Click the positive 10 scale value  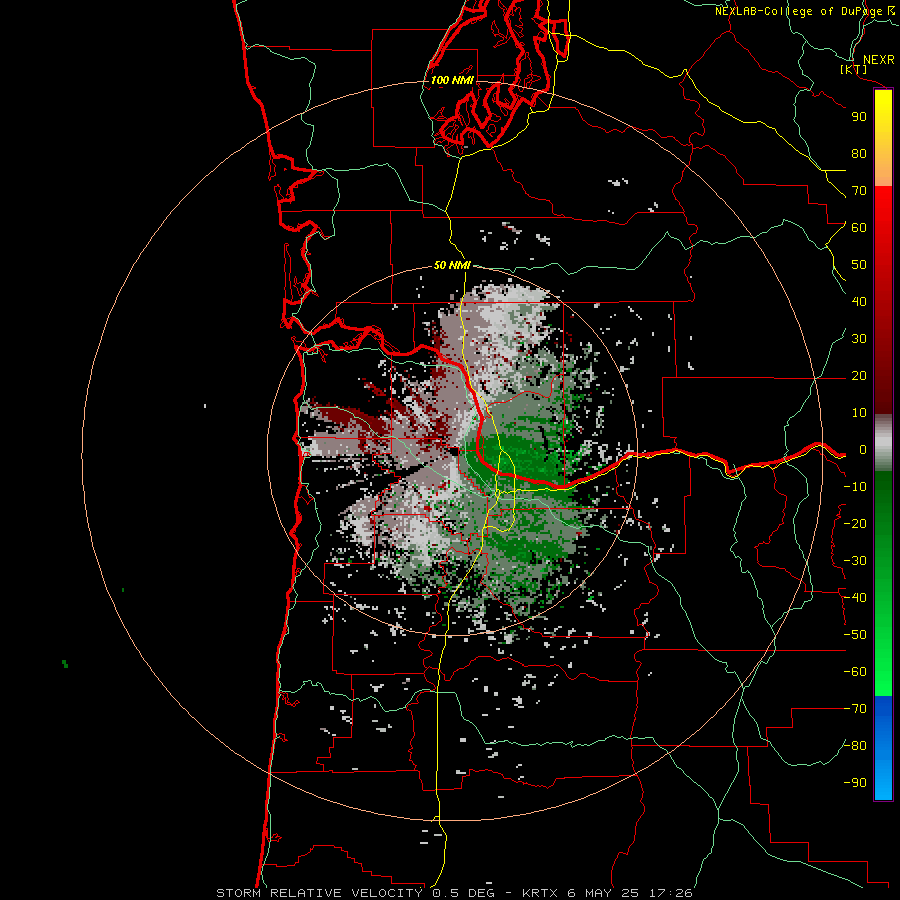click(859, 413)
